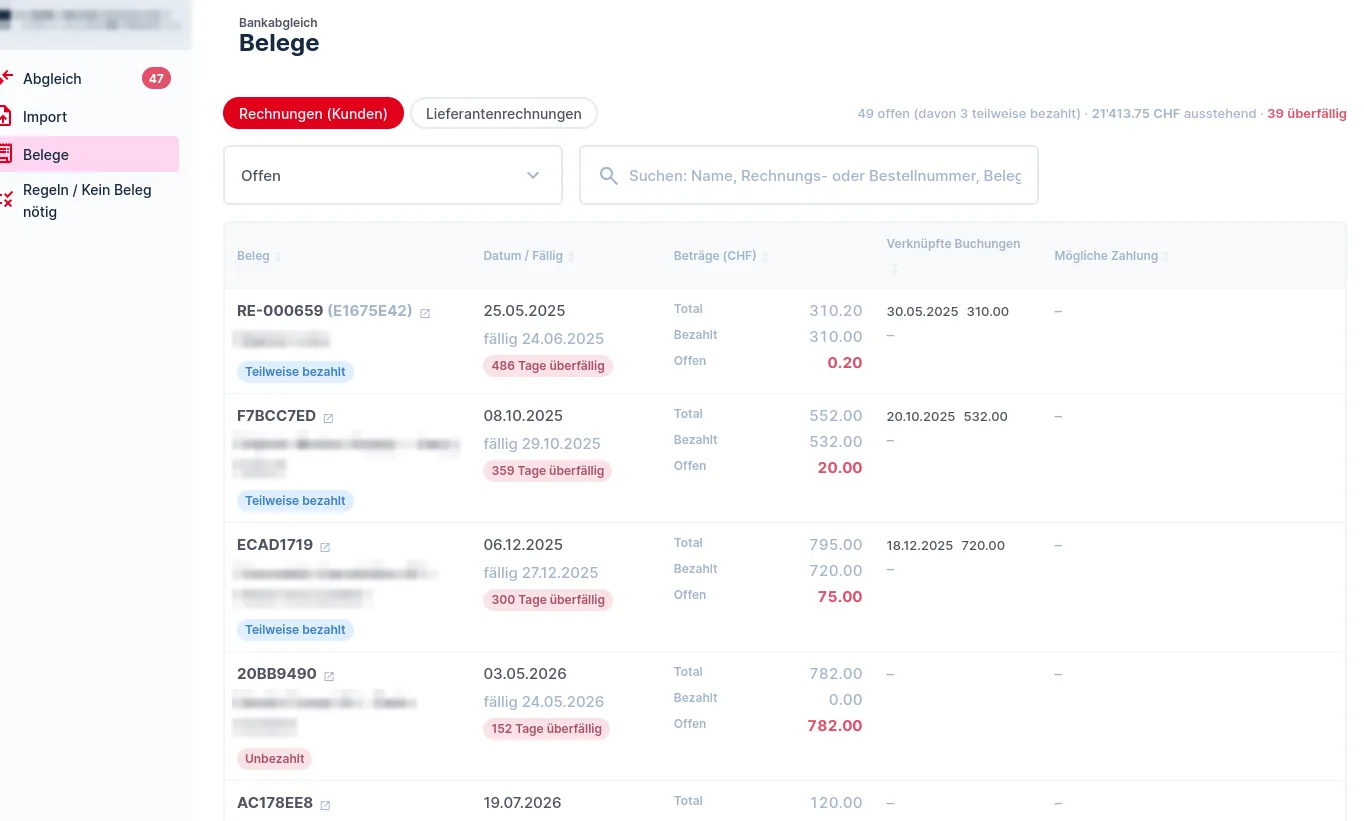This screenshot has height=821, width=1364.
Task: Click linked booking 18.12.2025 720.00
Action: point(946,546)
